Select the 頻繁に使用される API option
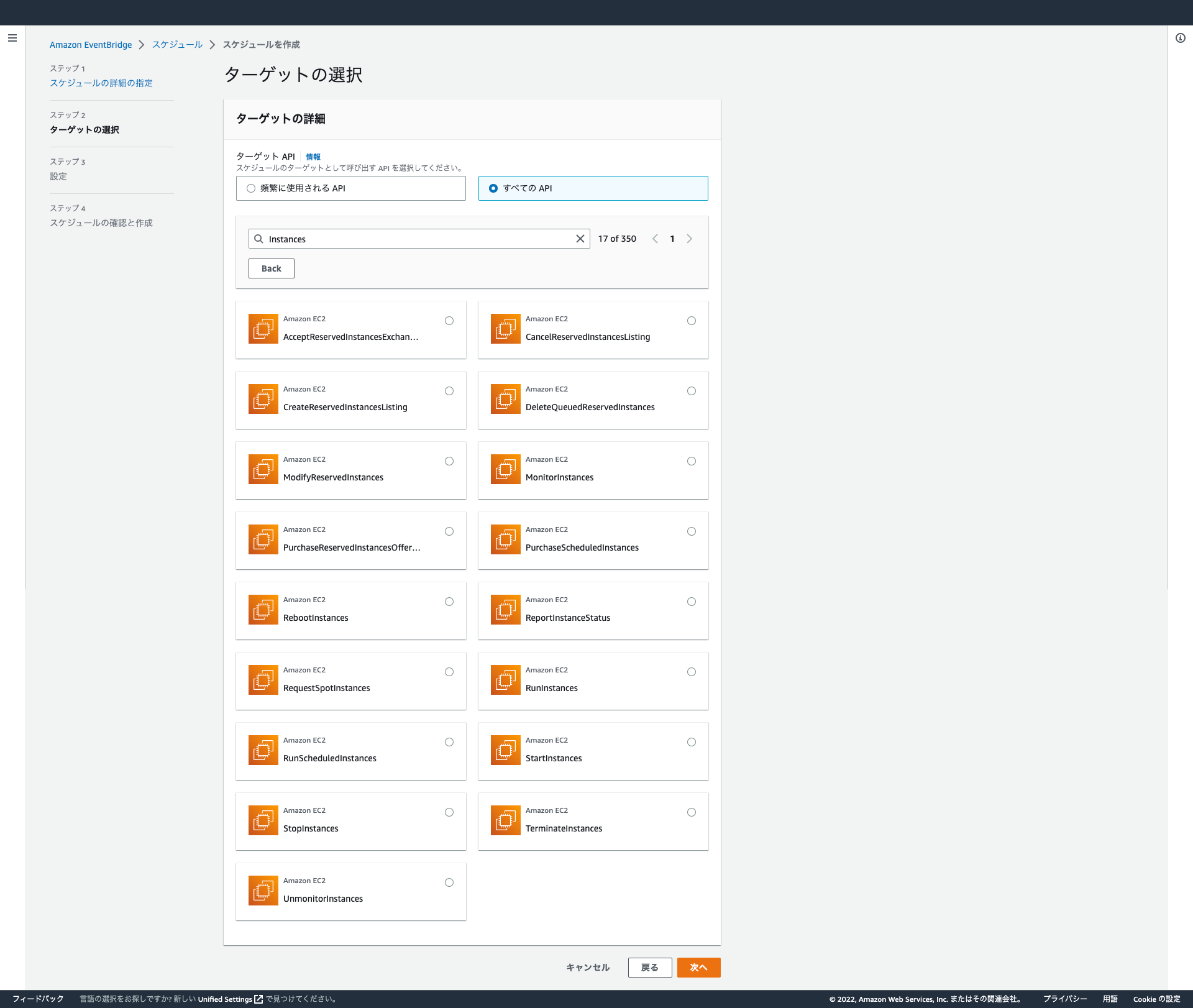1193x1008 pixels. (x=351, y=188)
